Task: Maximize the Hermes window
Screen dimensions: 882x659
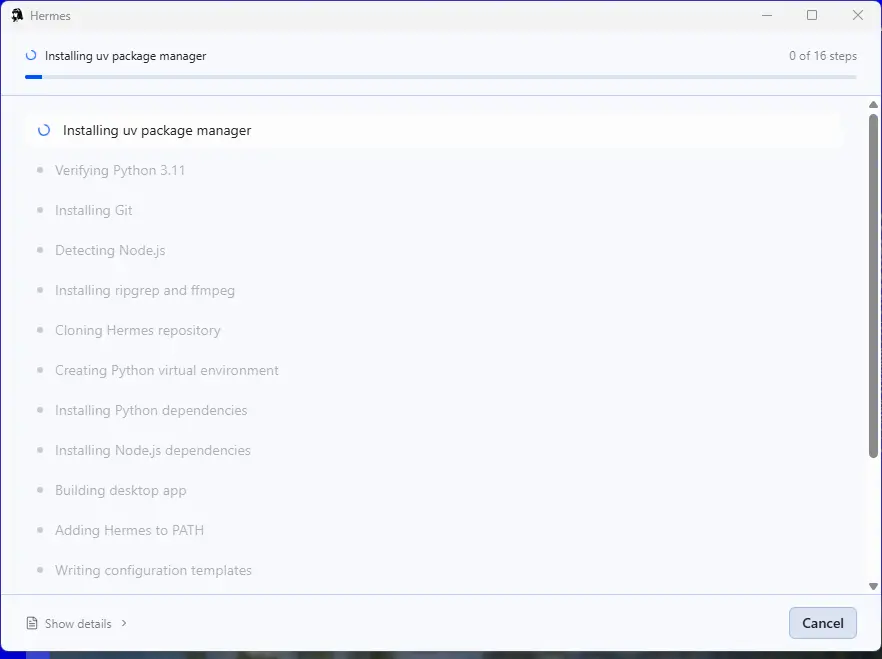Action: pos(812,15)
